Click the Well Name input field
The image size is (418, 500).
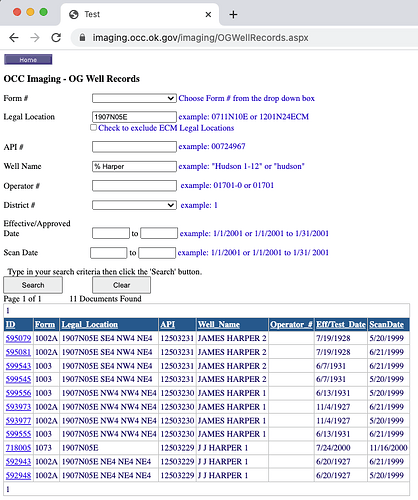click(134, 166)
